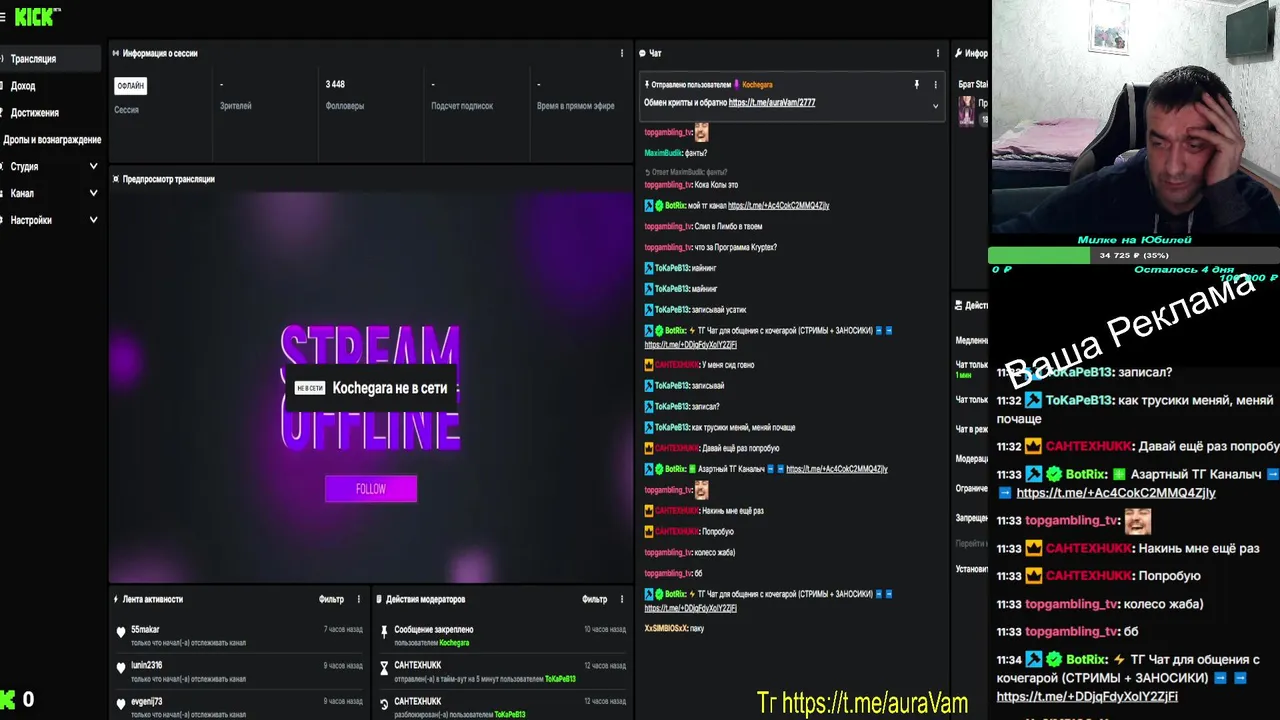Click the Зрителей stat label
This screenshot has width=1280, height=720.
236,105
